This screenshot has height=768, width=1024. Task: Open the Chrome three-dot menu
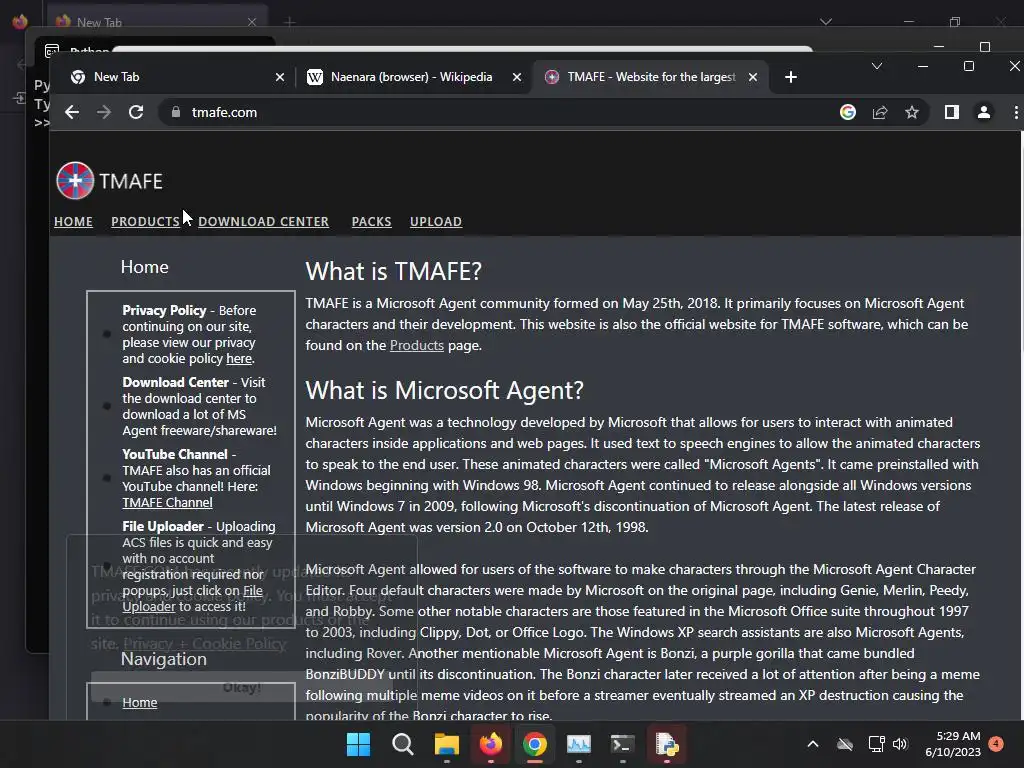(x=1016, y=112)
